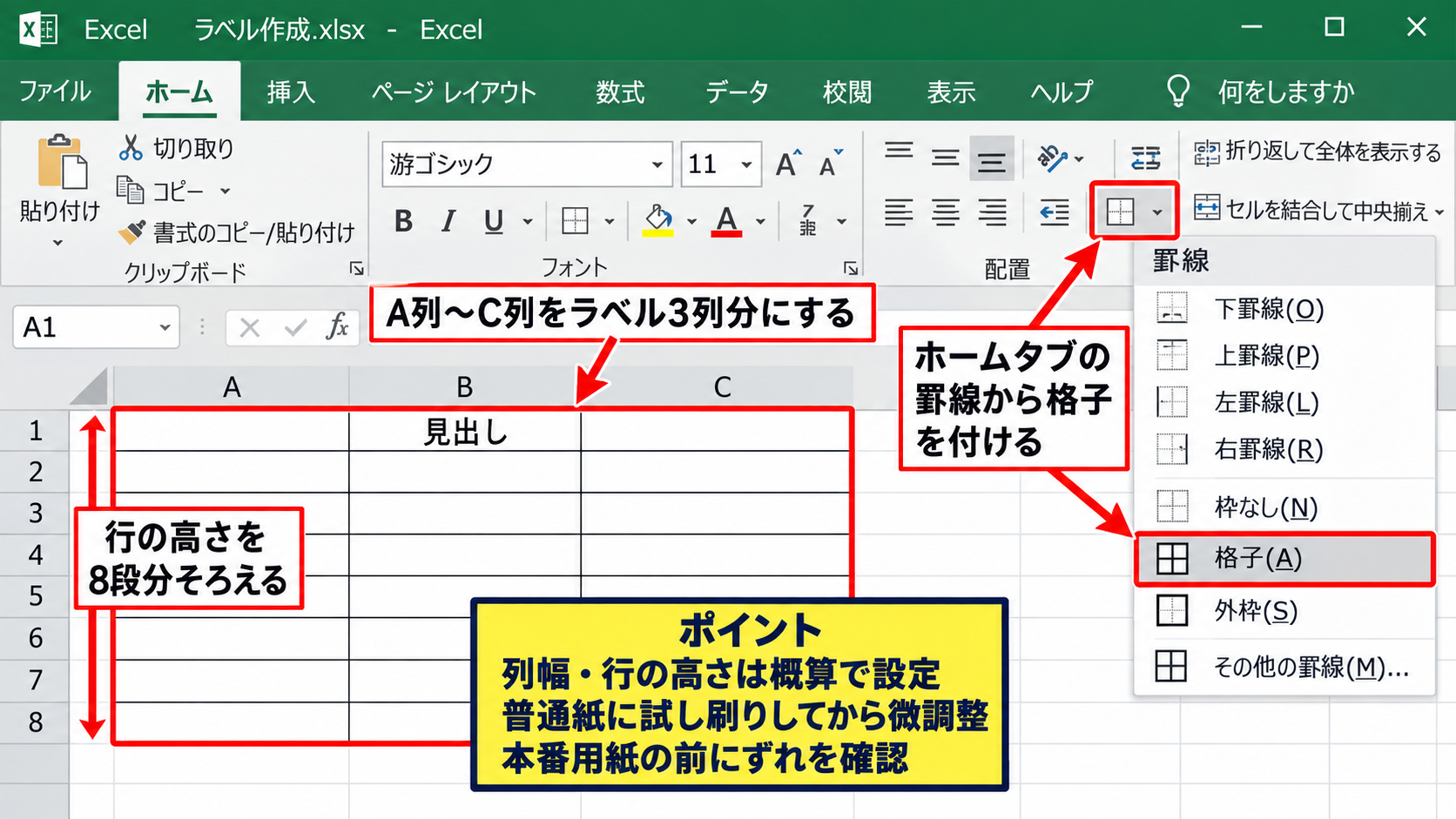Click the center horizontally icon

click(945, 211)
